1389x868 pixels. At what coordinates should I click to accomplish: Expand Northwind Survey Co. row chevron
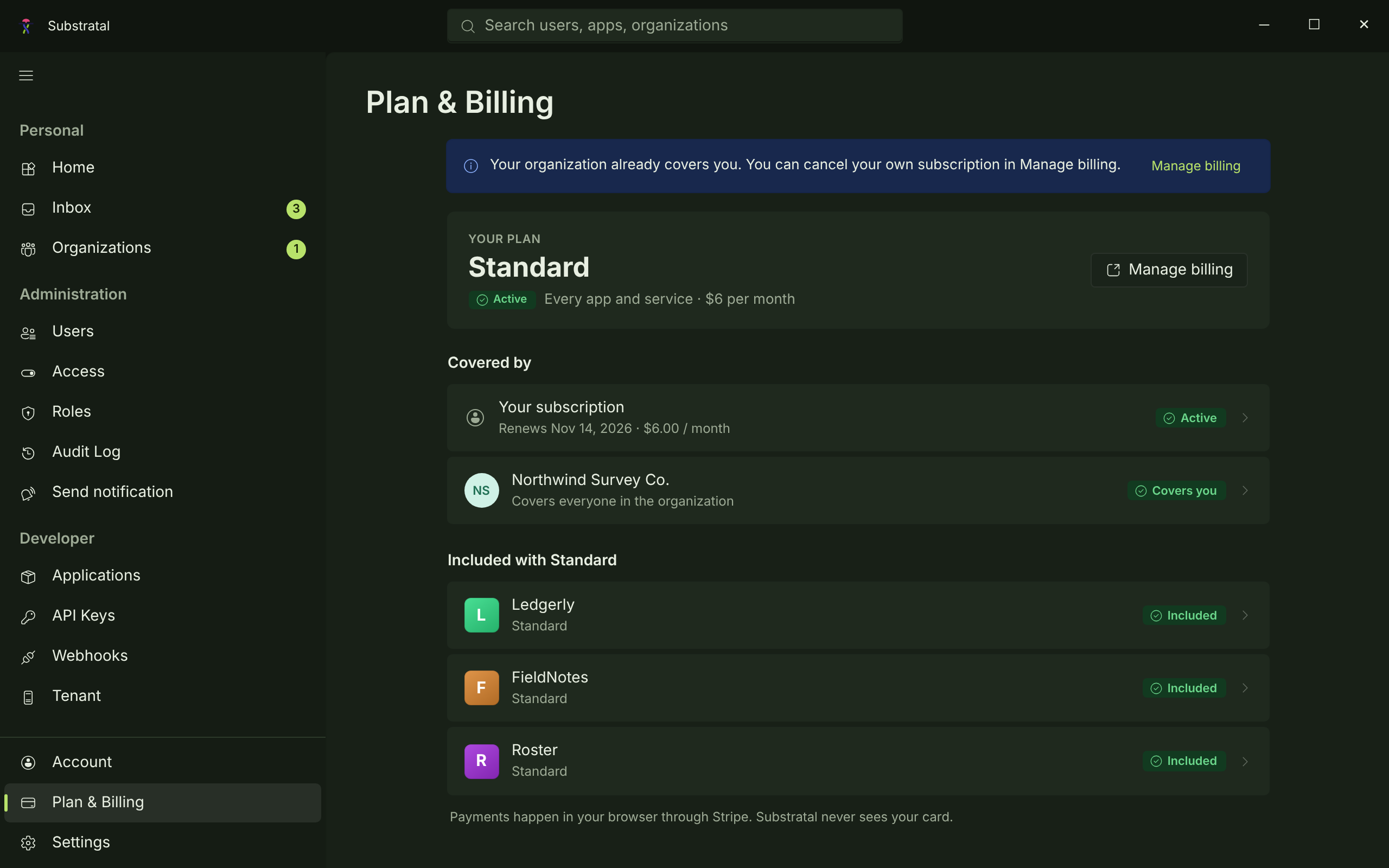pos(1245,490)
